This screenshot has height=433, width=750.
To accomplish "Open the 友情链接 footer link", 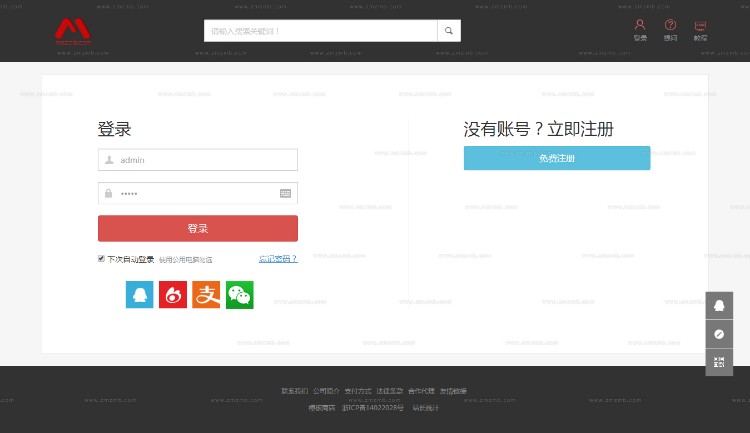I will click(453, 391).
